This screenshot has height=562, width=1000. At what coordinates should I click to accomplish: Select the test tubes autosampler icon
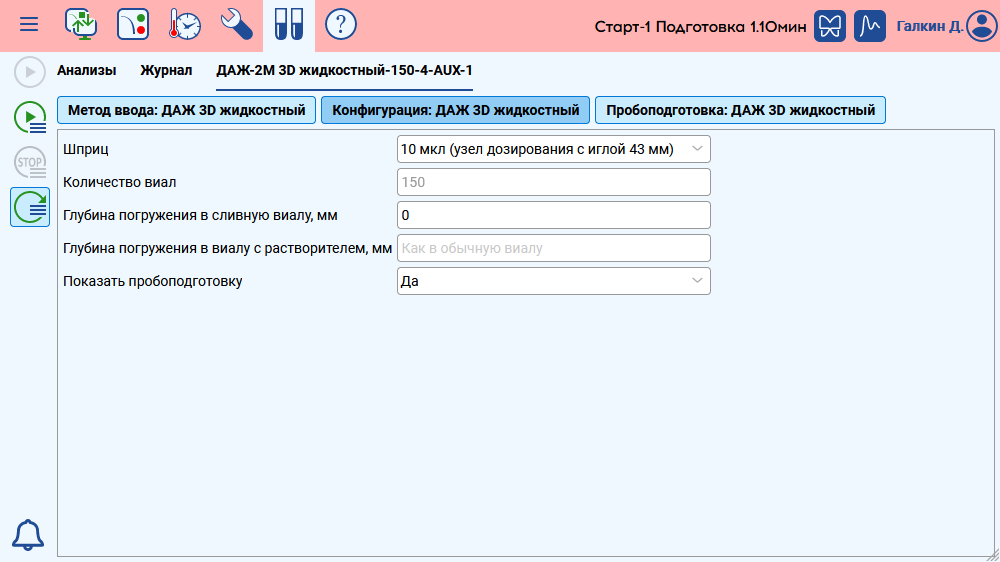(x=289, y=24)
